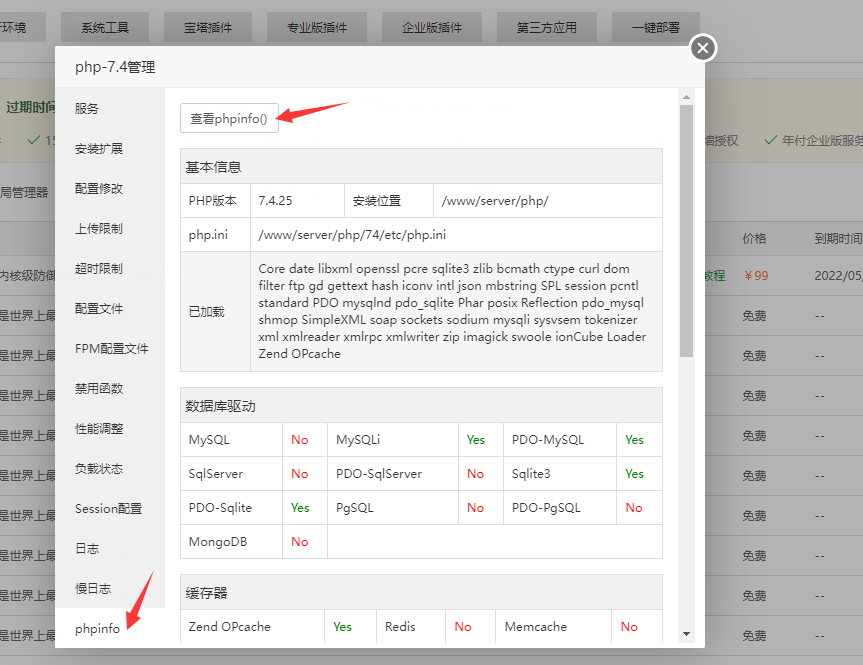This screenshot has width=863, height=665.
Task: Click the 缓存器 section header
Action: 206,593
